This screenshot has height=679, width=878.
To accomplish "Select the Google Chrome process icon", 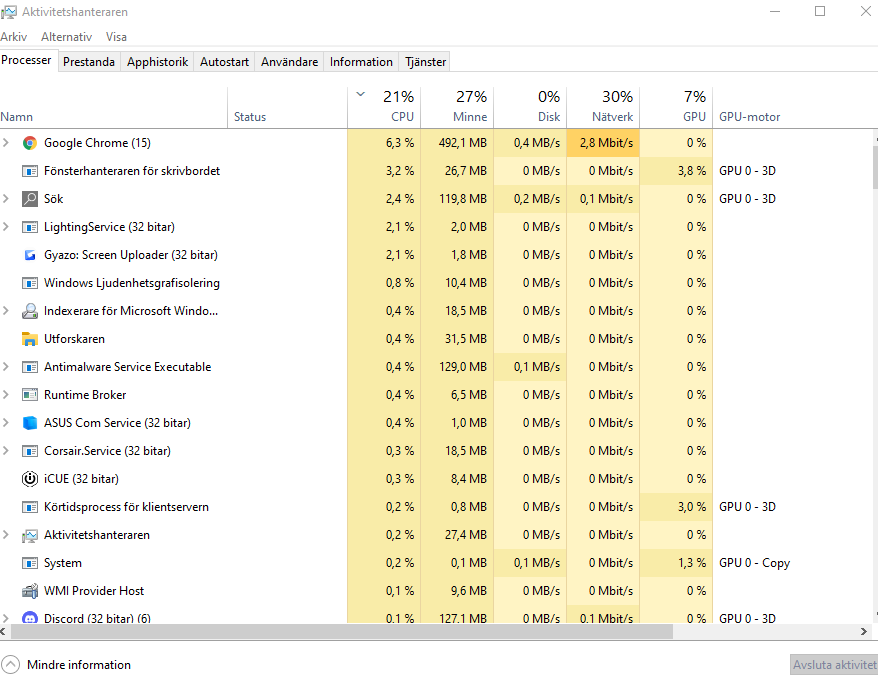I will pos(29,142).
